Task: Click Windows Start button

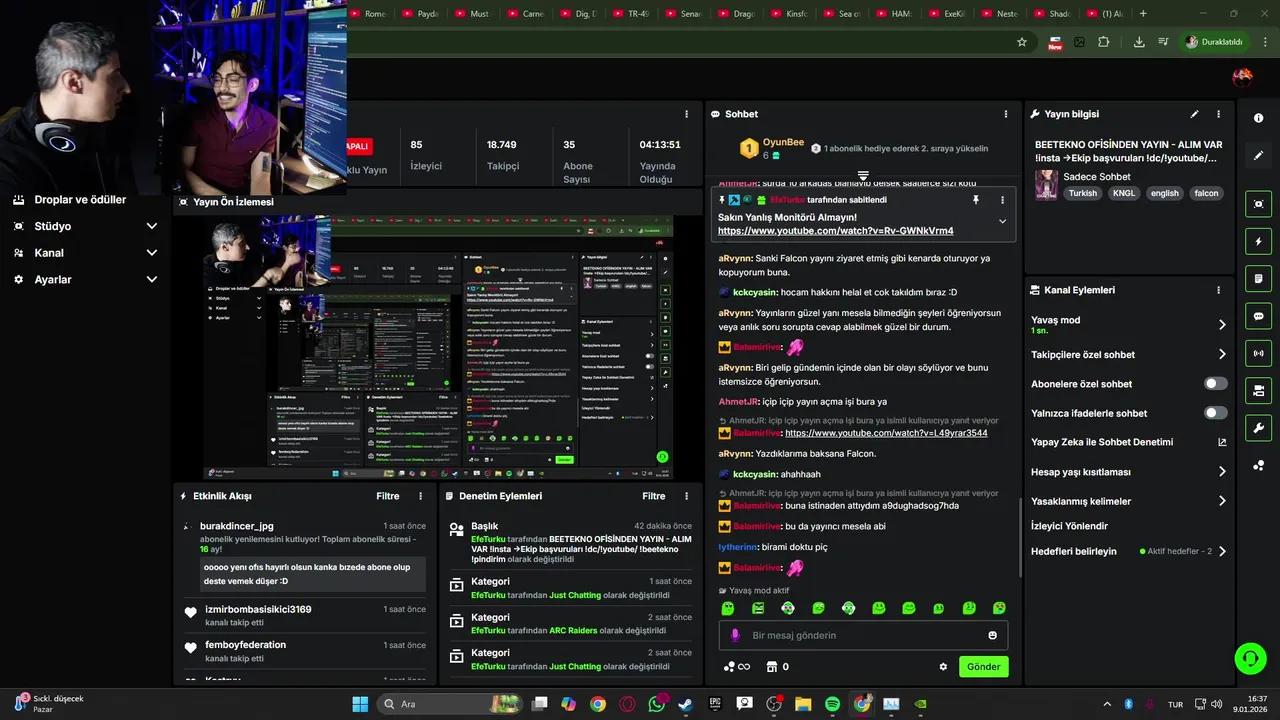Action: tap(360, 704)
